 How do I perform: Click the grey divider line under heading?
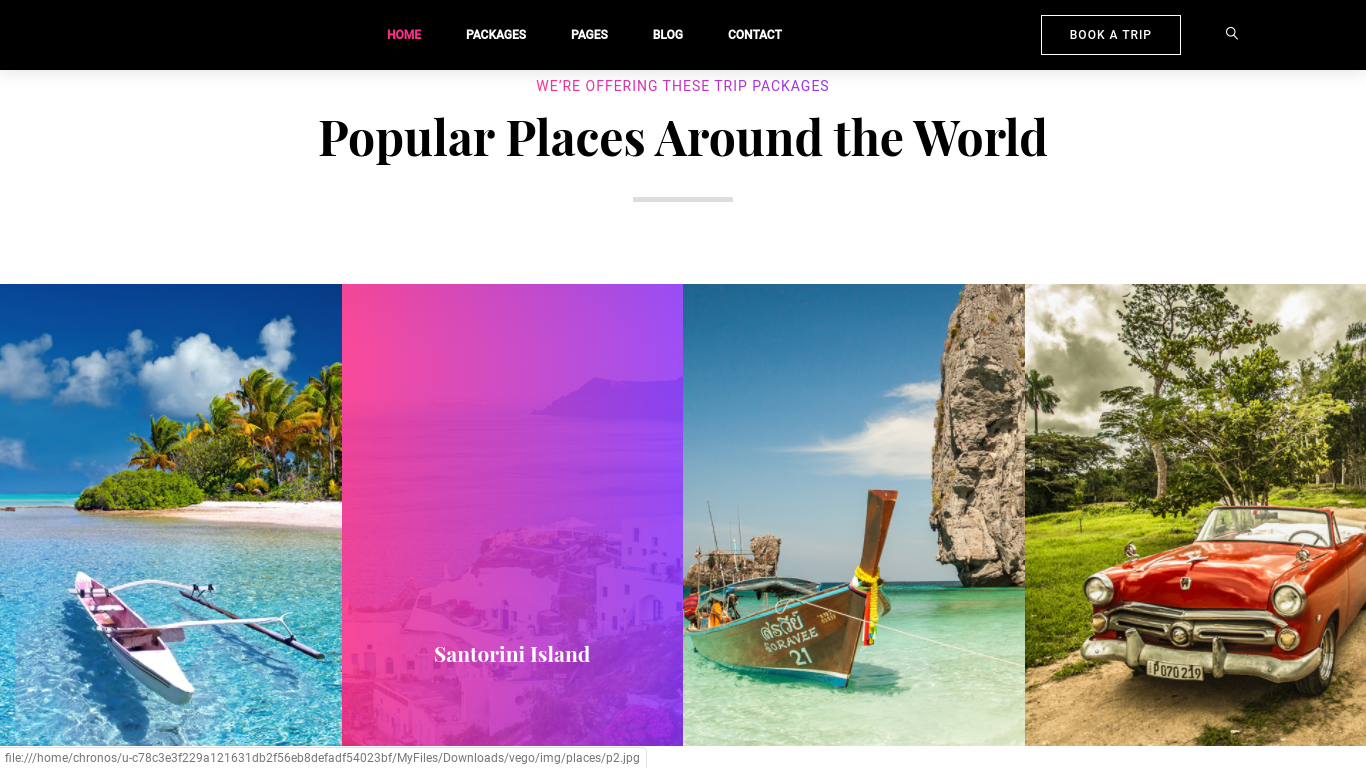tap(683, 199)
